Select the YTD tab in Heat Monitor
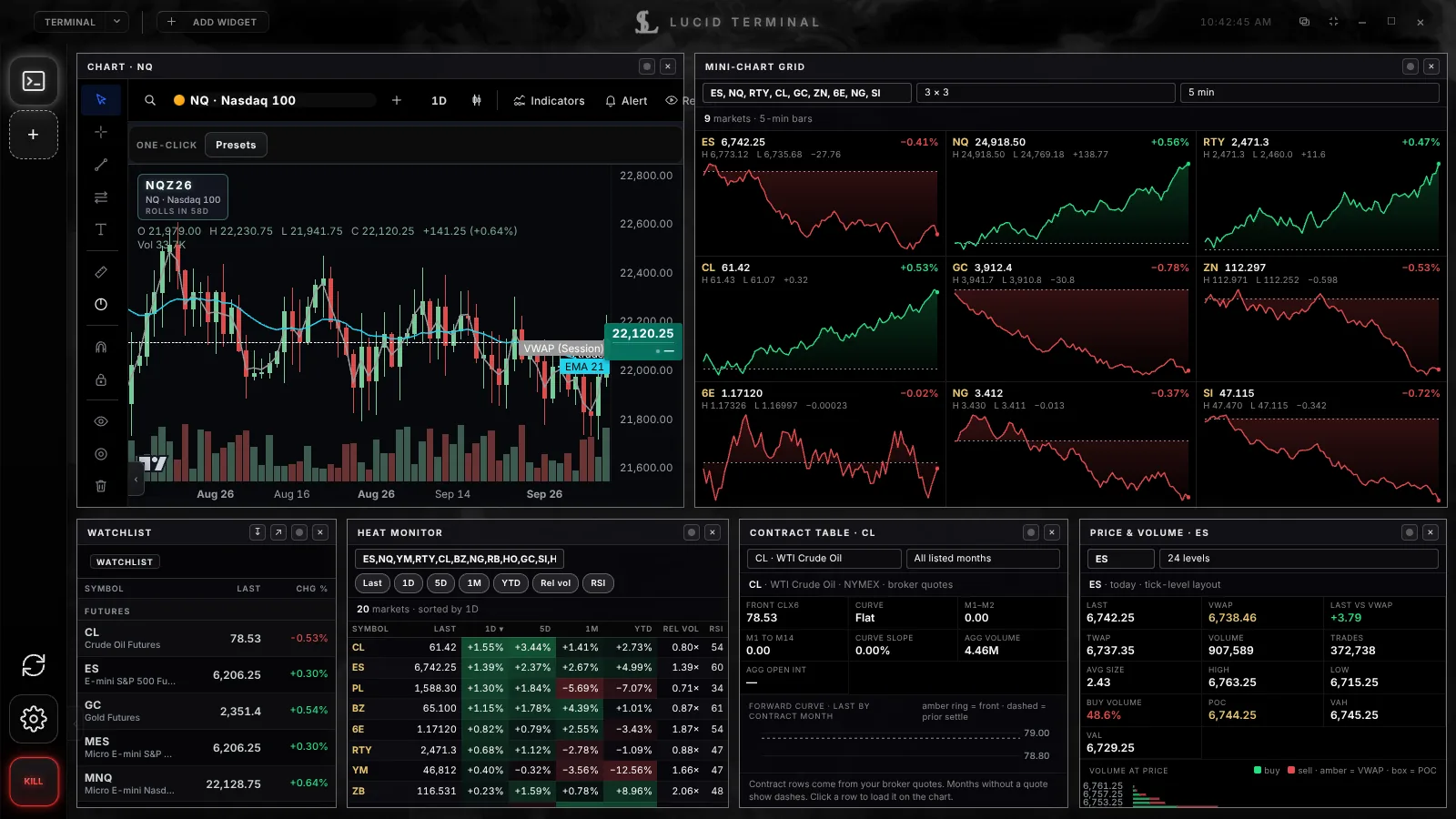Screen dimensions: 1456x819 coord(511,583)
